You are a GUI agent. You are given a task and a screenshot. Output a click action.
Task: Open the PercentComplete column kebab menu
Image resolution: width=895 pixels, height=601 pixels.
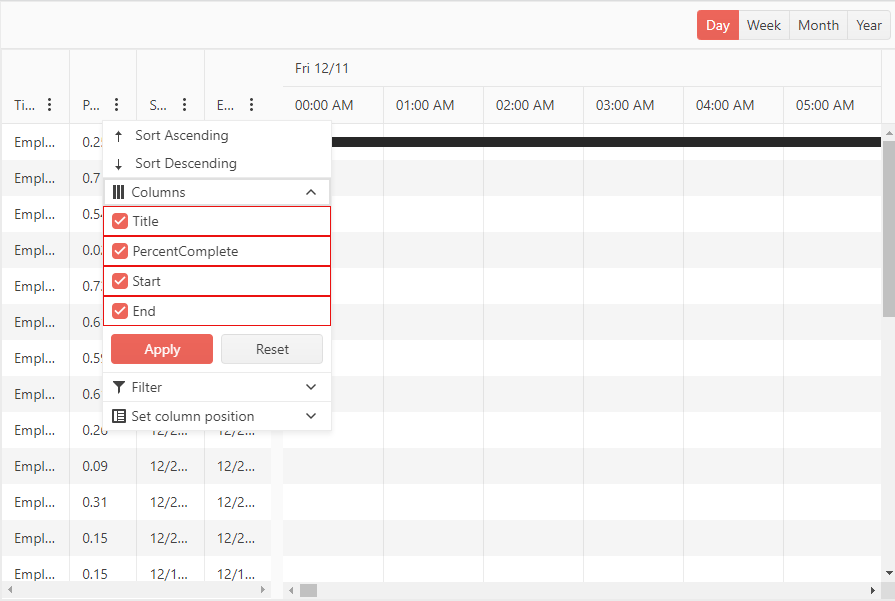pos(117,105)
